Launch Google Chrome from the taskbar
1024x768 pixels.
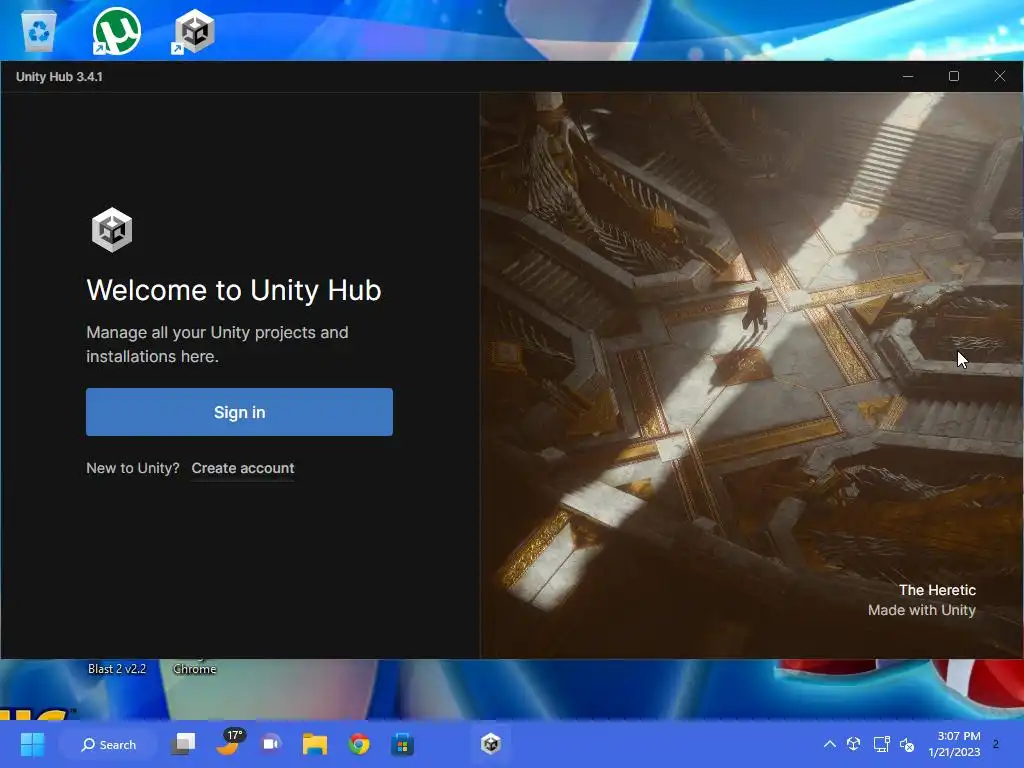[x=359, y=744]
